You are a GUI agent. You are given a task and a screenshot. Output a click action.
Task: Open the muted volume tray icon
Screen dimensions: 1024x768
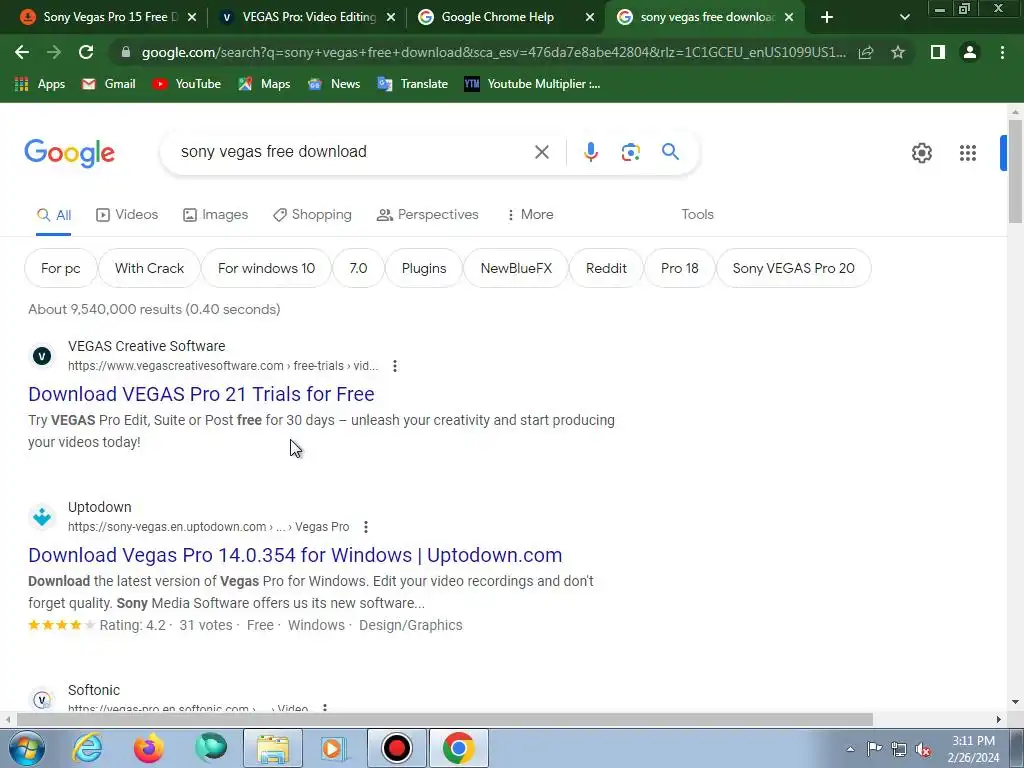click(923, 750)
